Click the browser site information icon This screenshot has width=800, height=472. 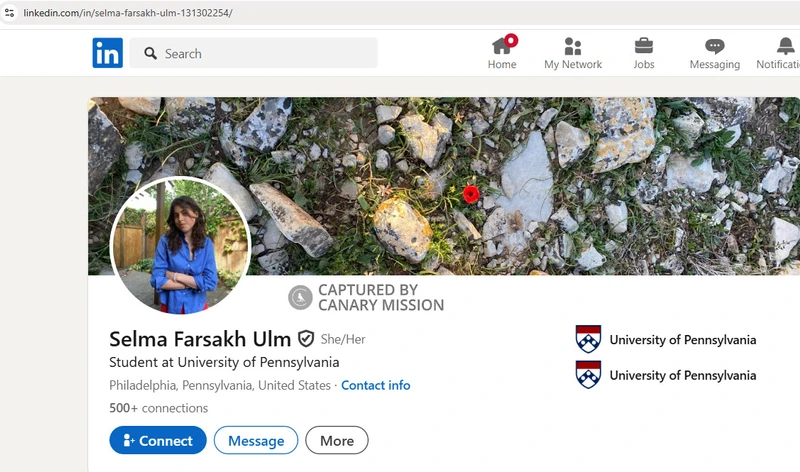[x=9, y=13]
